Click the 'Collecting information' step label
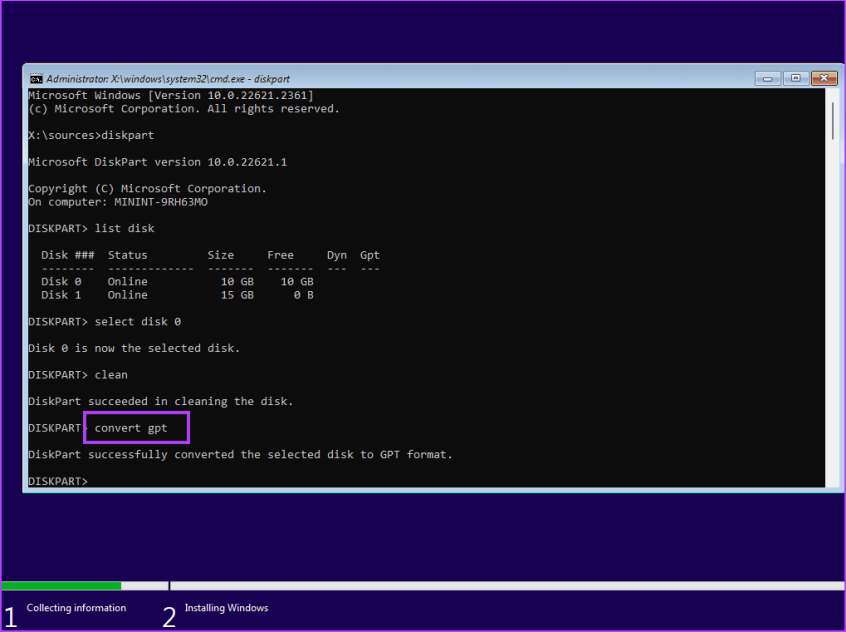Image resolution: width=846 pixels, height=632 pixels. [x=76, y=608]
